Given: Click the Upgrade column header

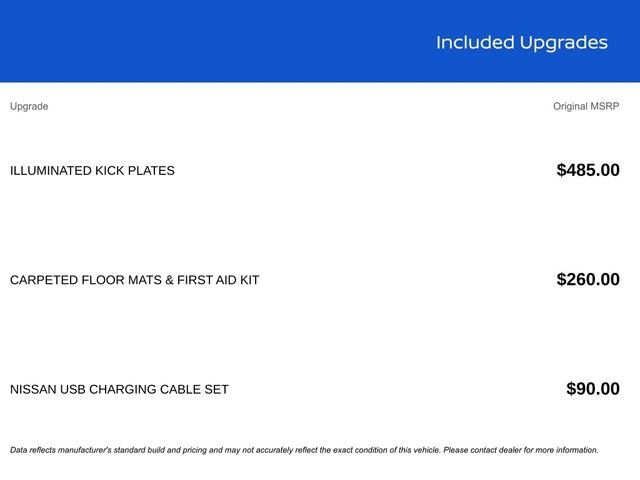Looking at the screenshot, I should [29, 106].
